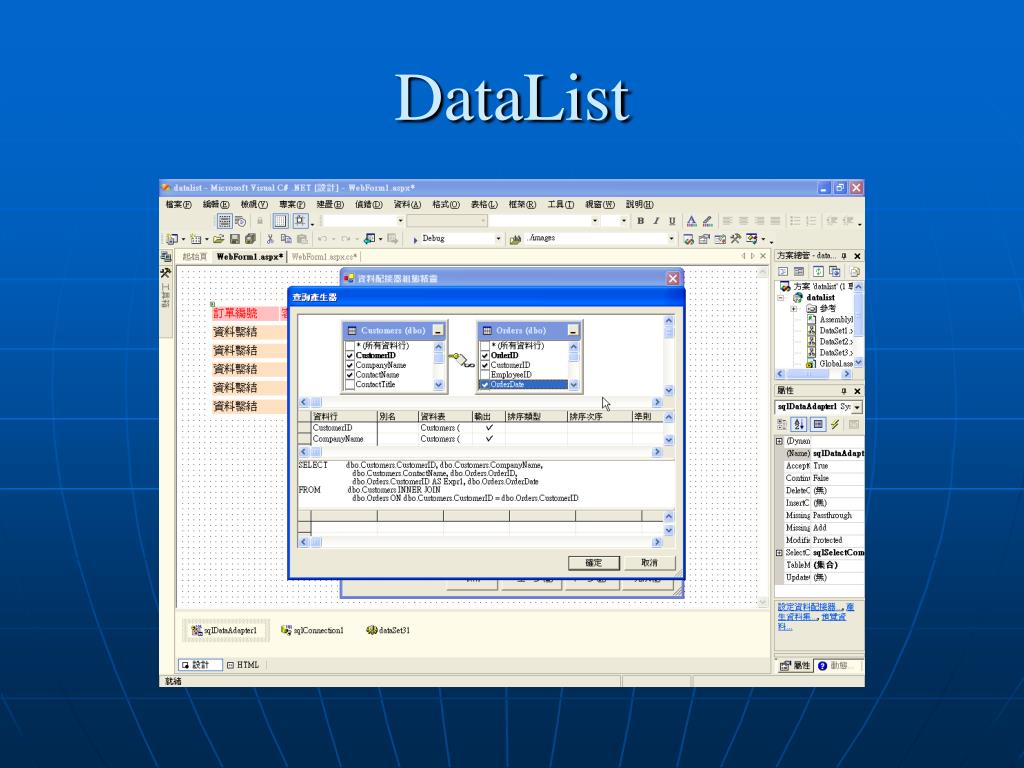Click the Start debugging play arrow

click(x=415, y=240)
